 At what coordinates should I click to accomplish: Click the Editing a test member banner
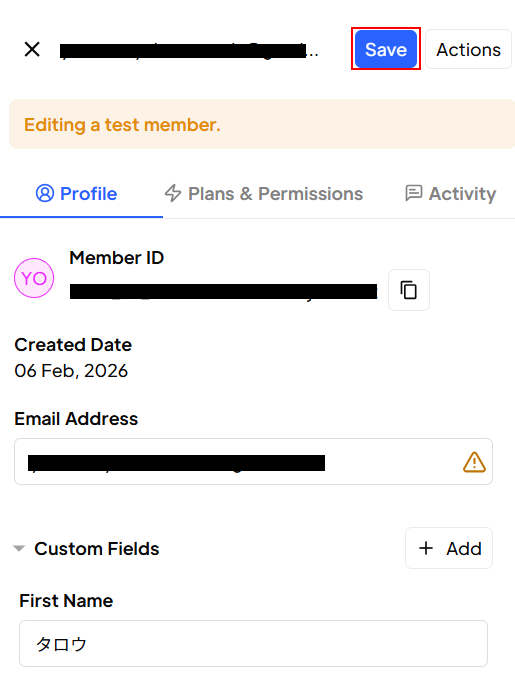click(x=262, y=124)
